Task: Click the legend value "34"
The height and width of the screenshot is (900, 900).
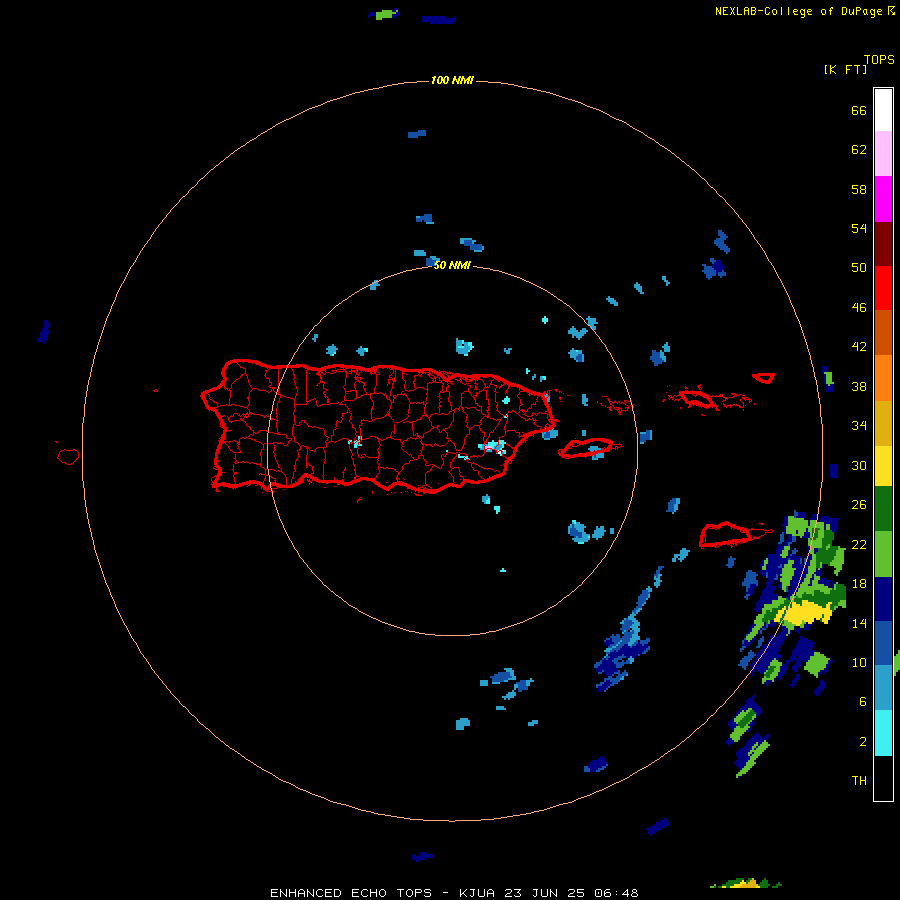Action: tap(859, 426)
